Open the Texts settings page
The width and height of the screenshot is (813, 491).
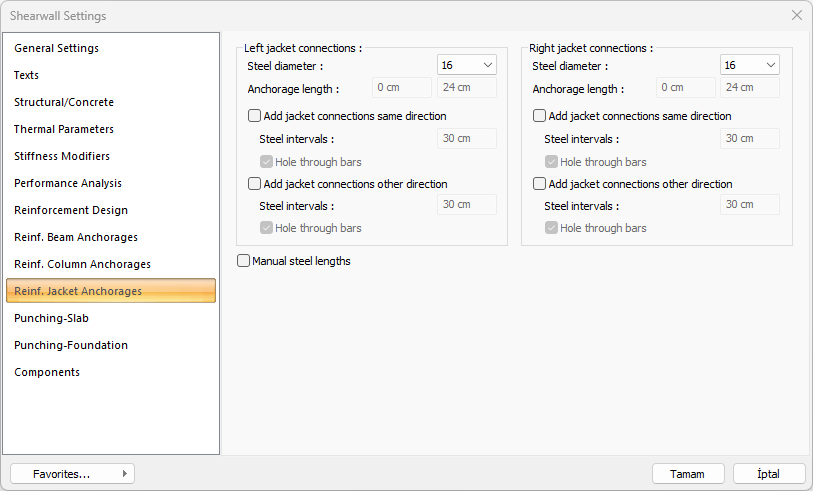27,75
